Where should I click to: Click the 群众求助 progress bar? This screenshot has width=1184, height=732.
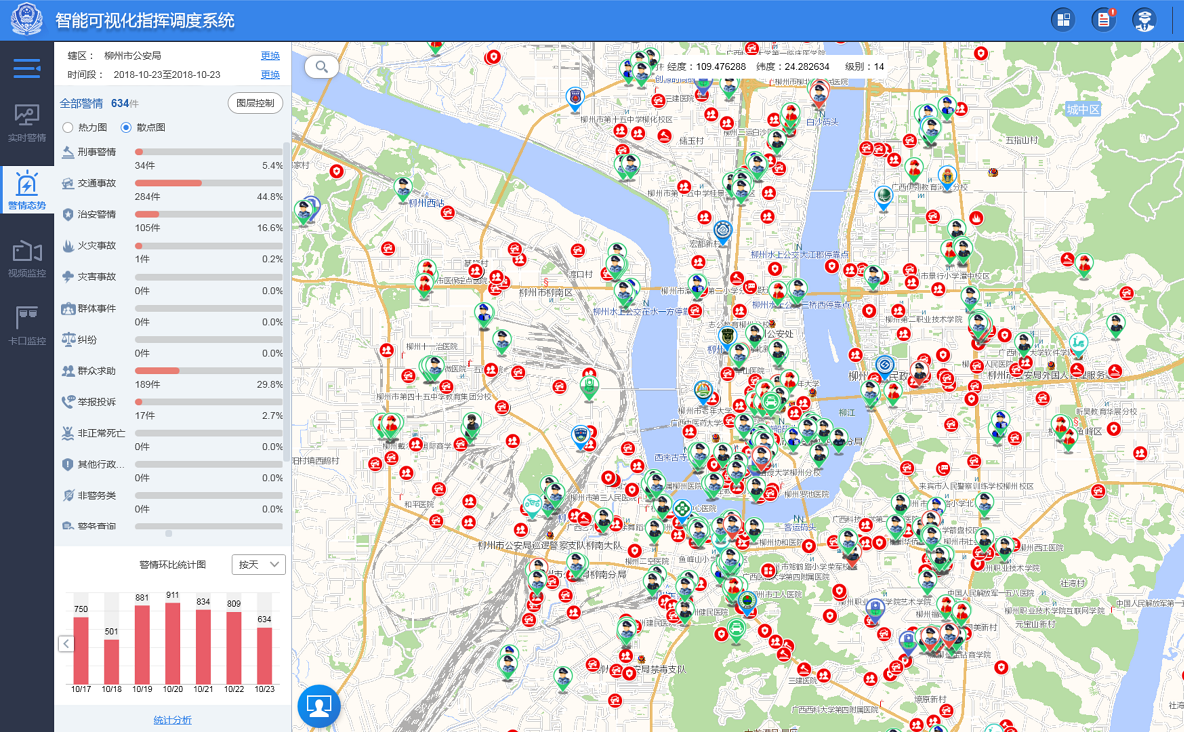(x=209, y=370)
